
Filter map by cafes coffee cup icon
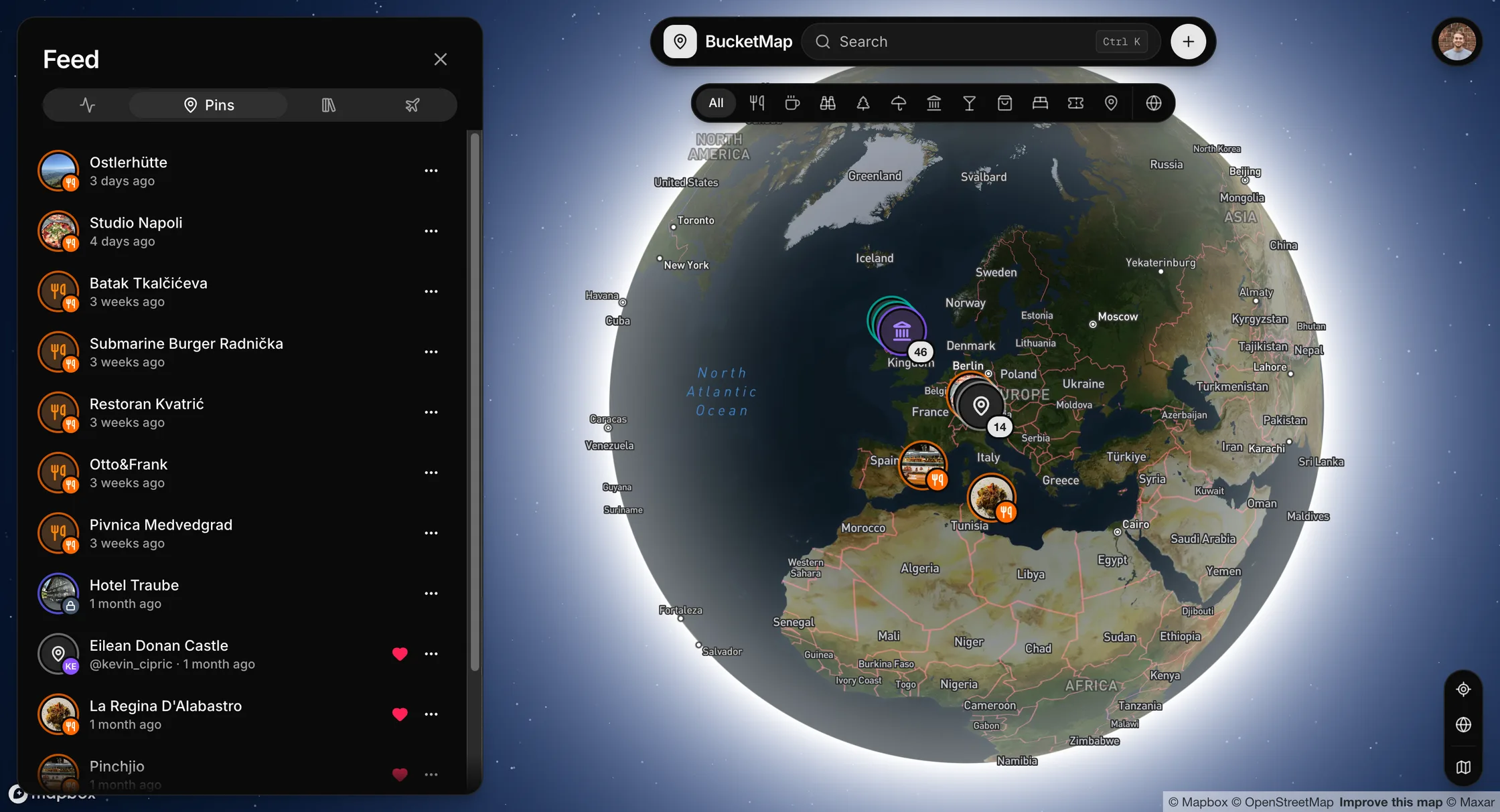(x=792, y=103)
